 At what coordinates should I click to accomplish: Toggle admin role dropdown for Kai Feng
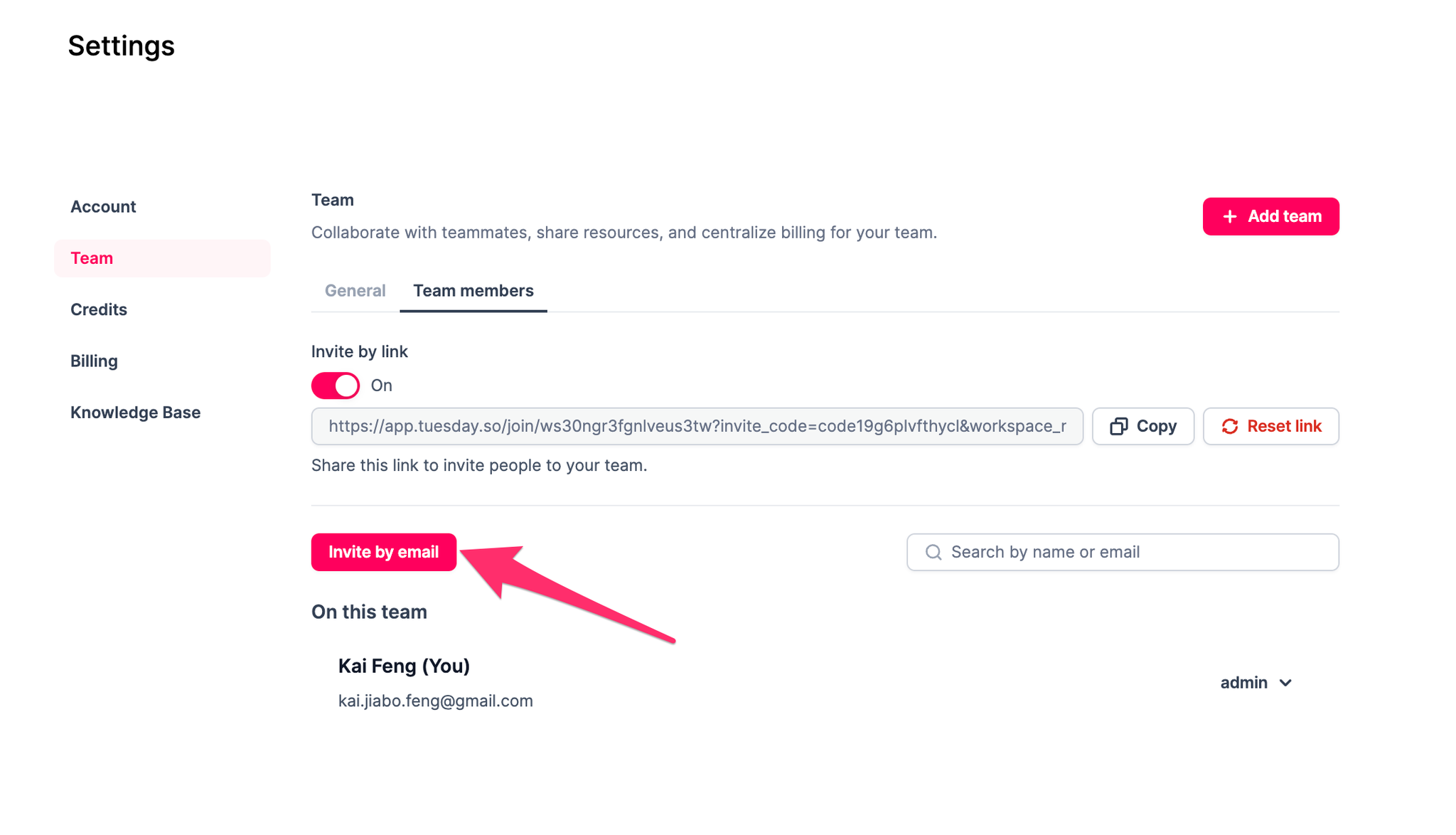tap(1255, 683)
